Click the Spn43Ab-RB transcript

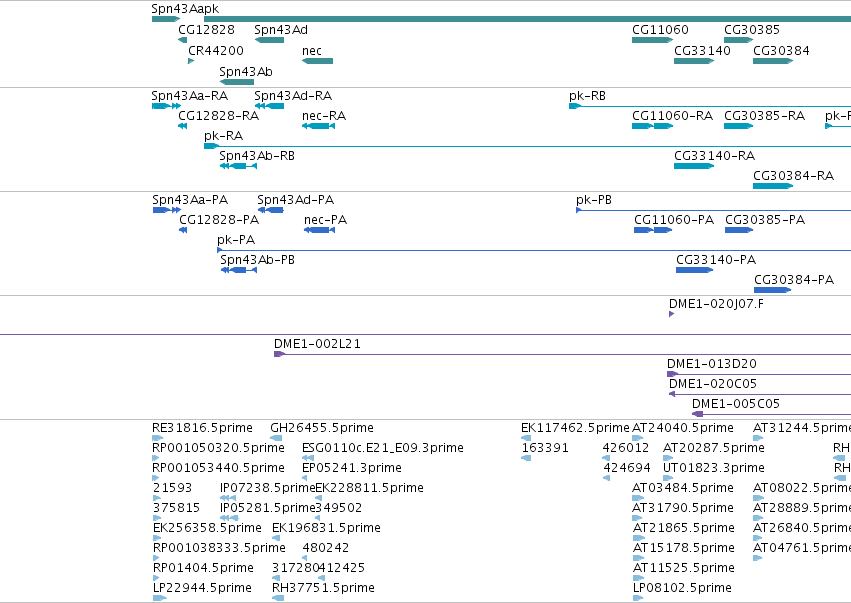tap(238, 166)
